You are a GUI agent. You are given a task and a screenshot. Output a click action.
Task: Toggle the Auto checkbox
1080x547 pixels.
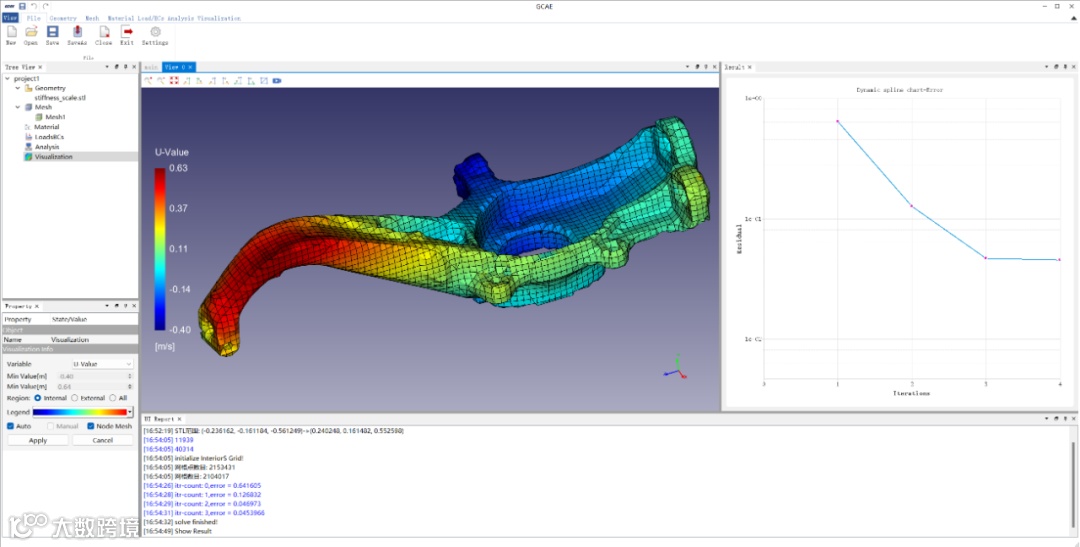pyautogui.click(x=10, y=426)
